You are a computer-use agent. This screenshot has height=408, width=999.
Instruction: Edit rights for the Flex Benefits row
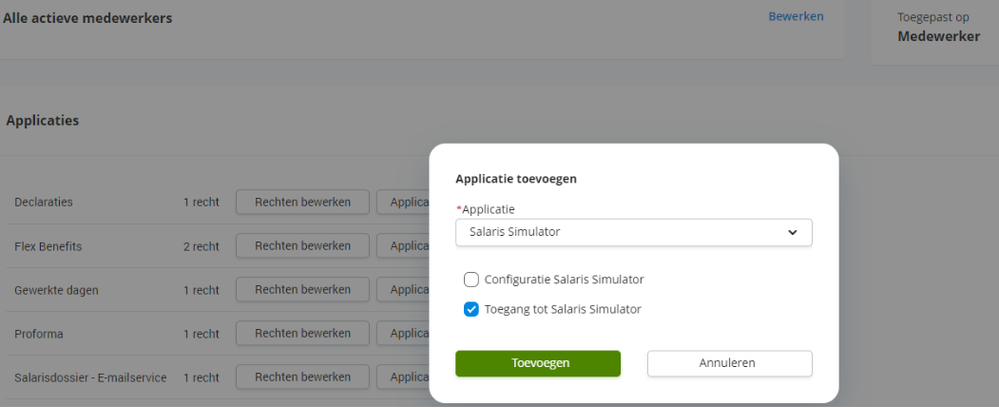[302, 246]
